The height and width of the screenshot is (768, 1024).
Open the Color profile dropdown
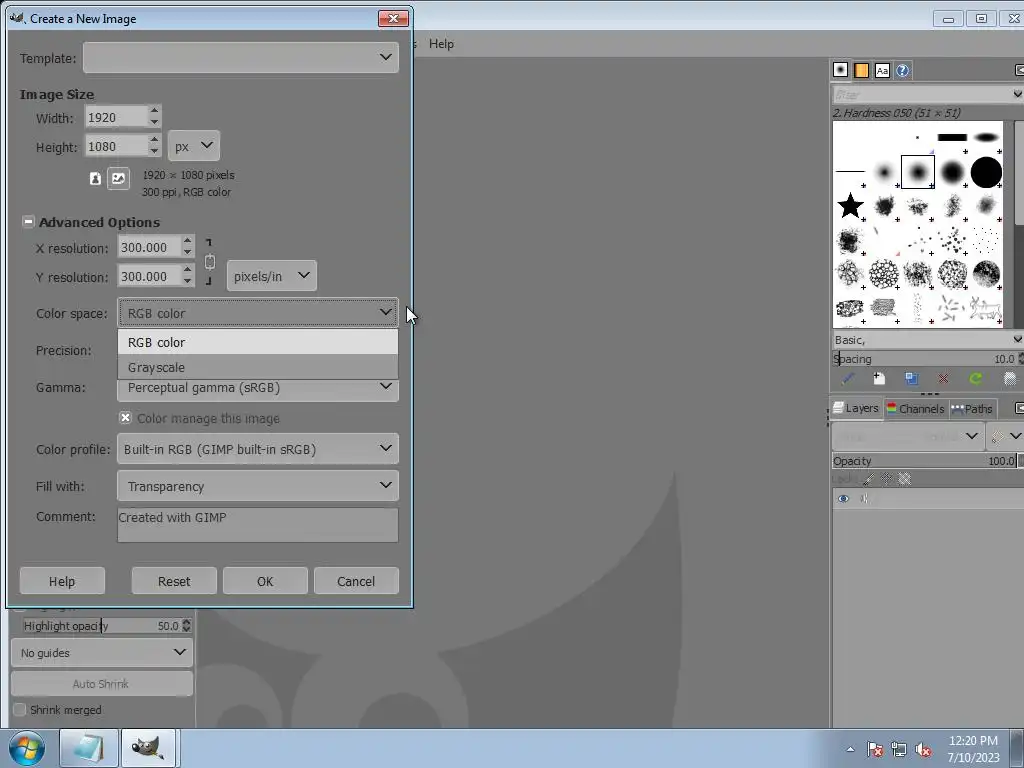pyautogui.click(x=257, y=449)
